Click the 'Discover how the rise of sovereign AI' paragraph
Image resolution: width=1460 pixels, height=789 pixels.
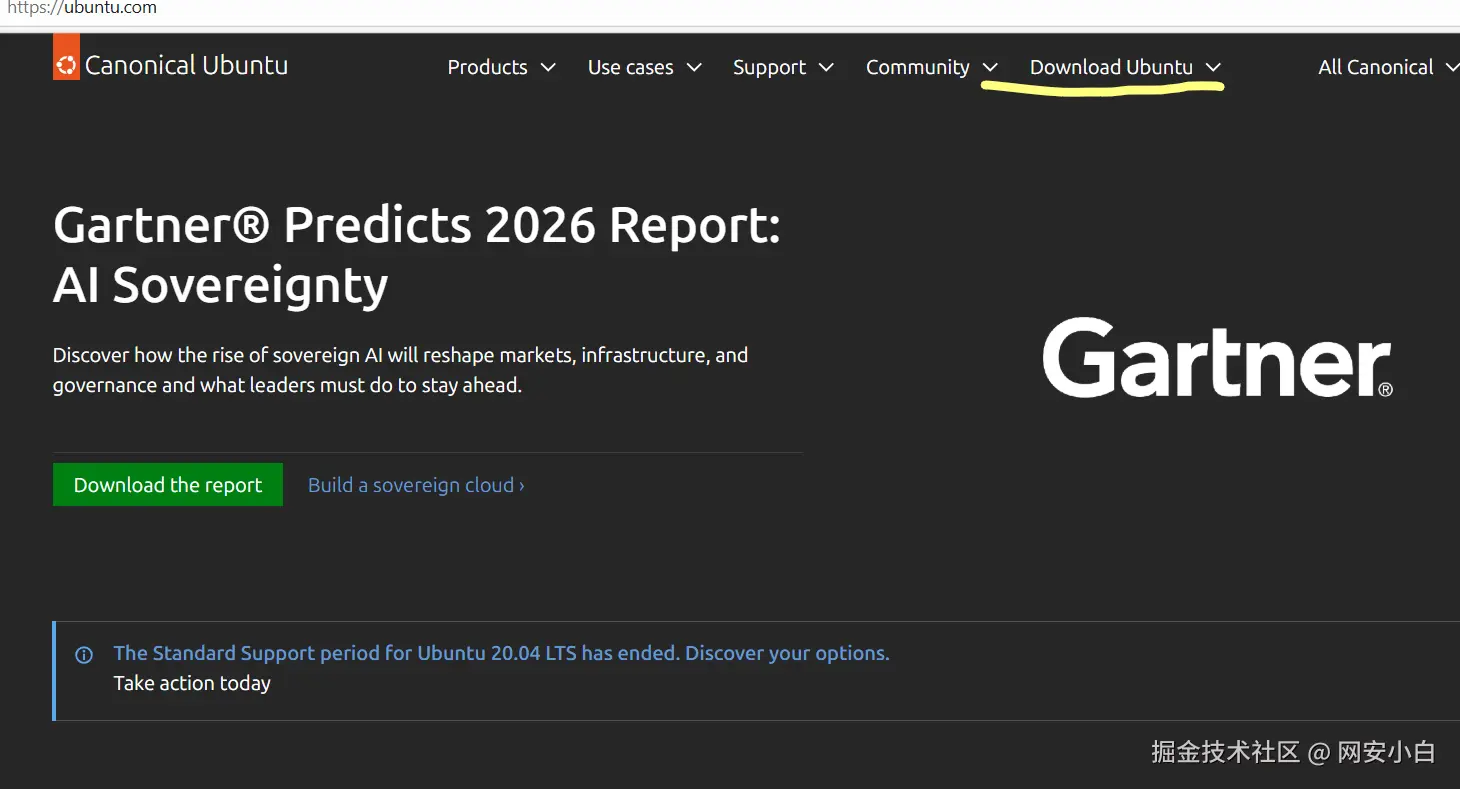(400, 370)
